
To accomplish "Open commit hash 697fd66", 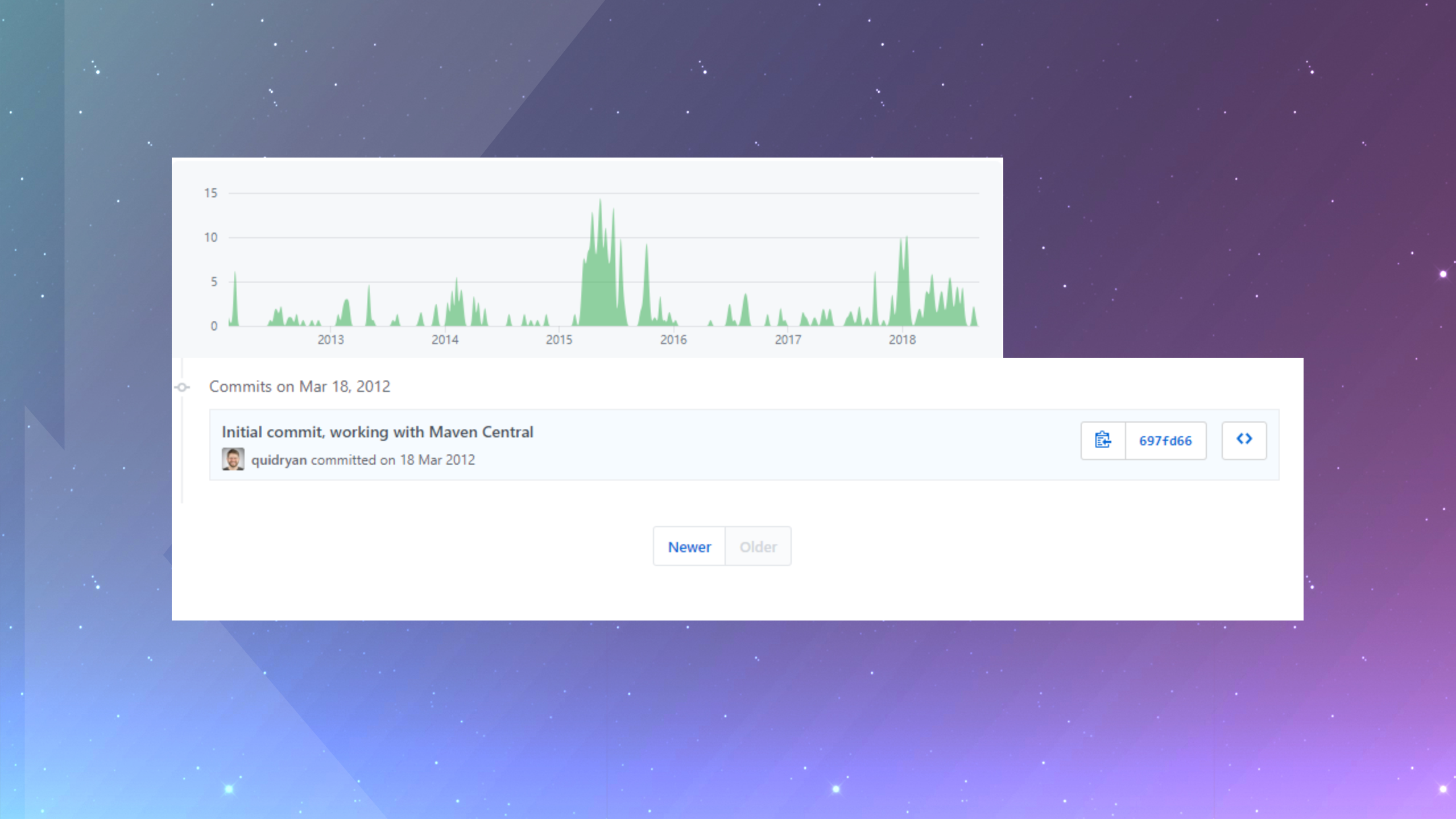I will (x=1165, y=441).
